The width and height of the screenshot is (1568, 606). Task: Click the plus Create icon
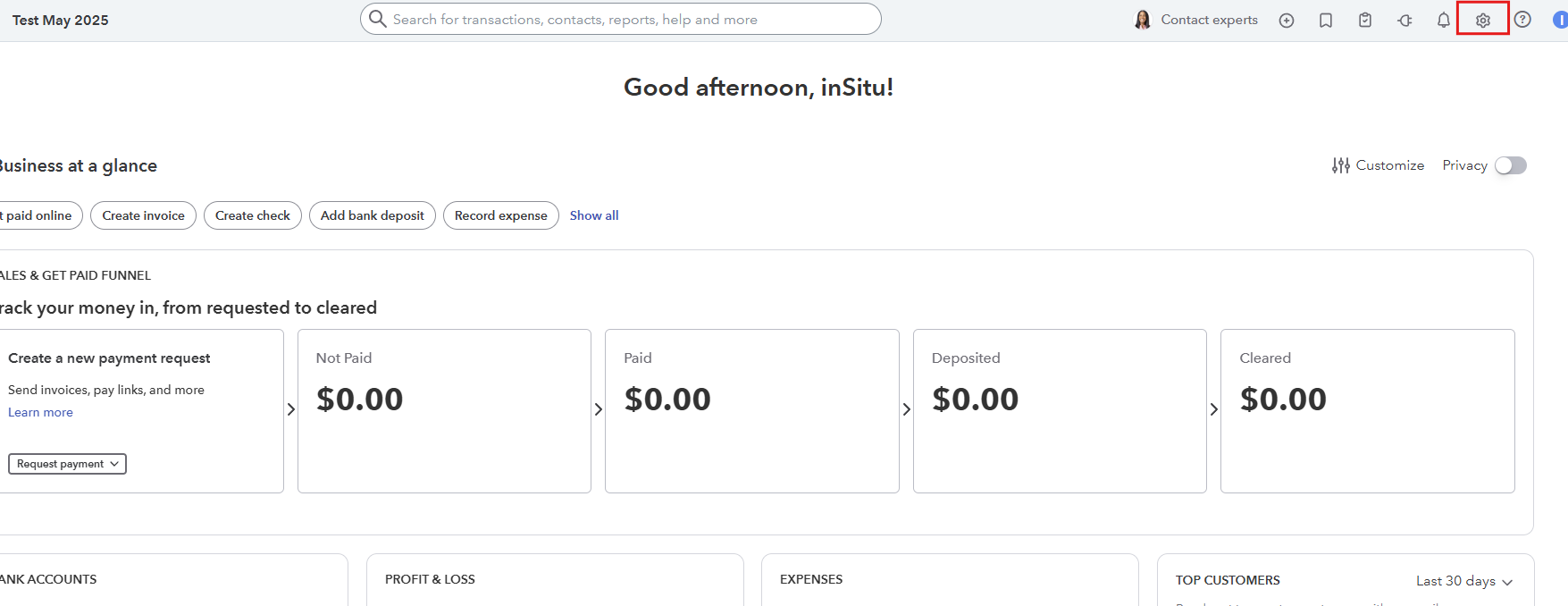[1287, 21]
